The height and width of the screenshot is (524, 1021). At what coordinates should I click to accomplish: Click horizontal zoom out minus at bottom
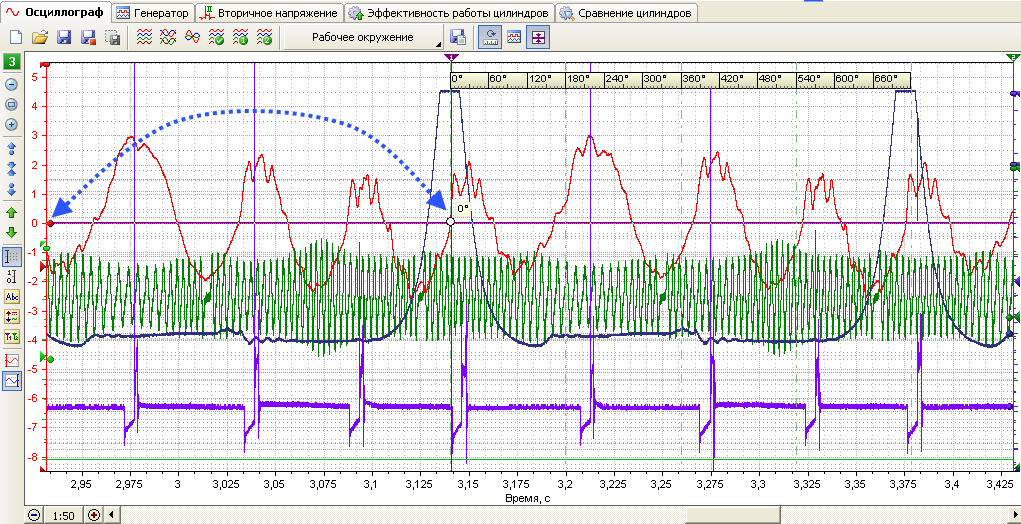[35, 515]
